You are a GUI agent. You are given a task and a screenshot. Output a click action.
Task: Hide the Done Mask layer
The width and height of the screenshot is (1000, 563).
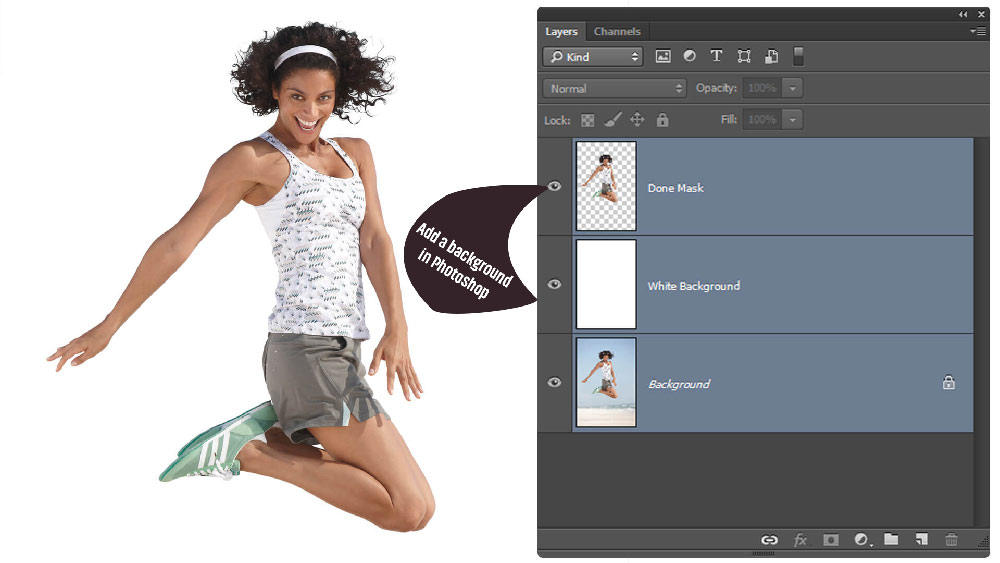tap(554, 186)
